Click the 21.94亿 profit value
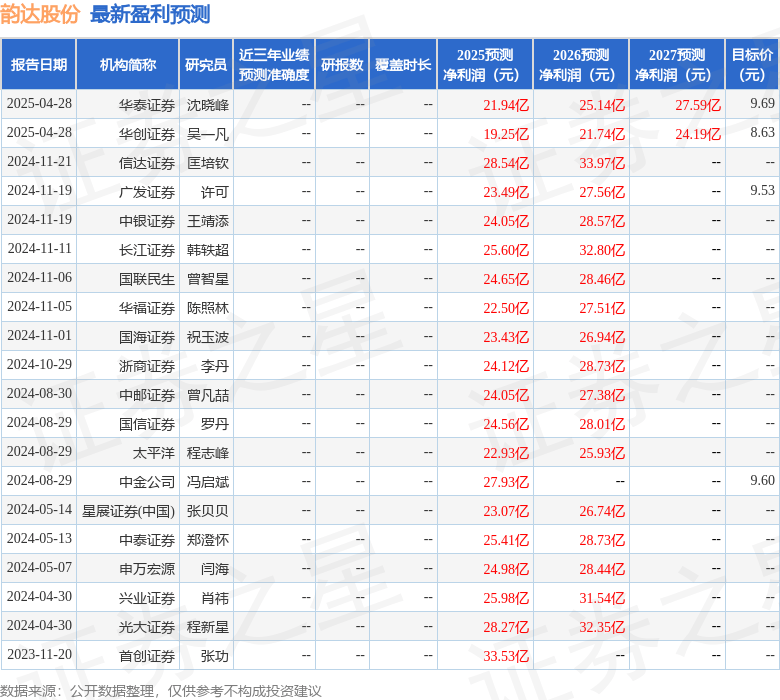Viewport: 780px width, 700px height. click(506, 105)
